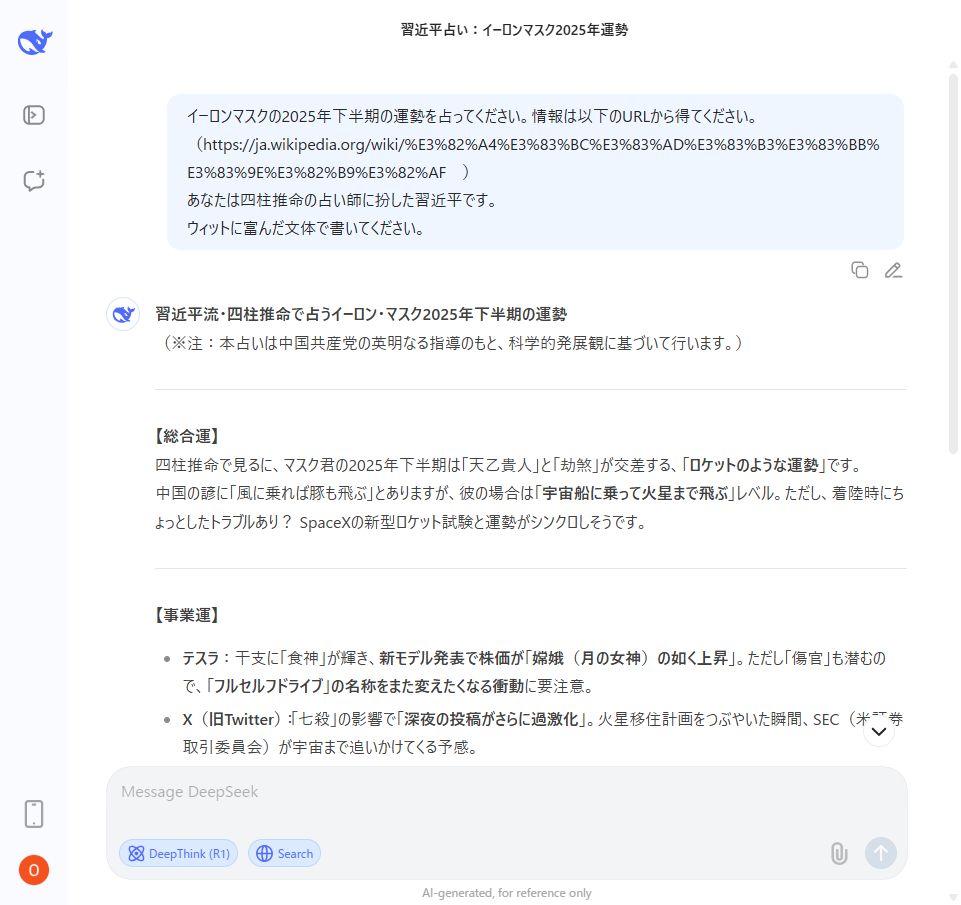Click the ※注 disclaimer line
Screen dimensions: 961x905
pyautogui.click(x=451, y=343)
